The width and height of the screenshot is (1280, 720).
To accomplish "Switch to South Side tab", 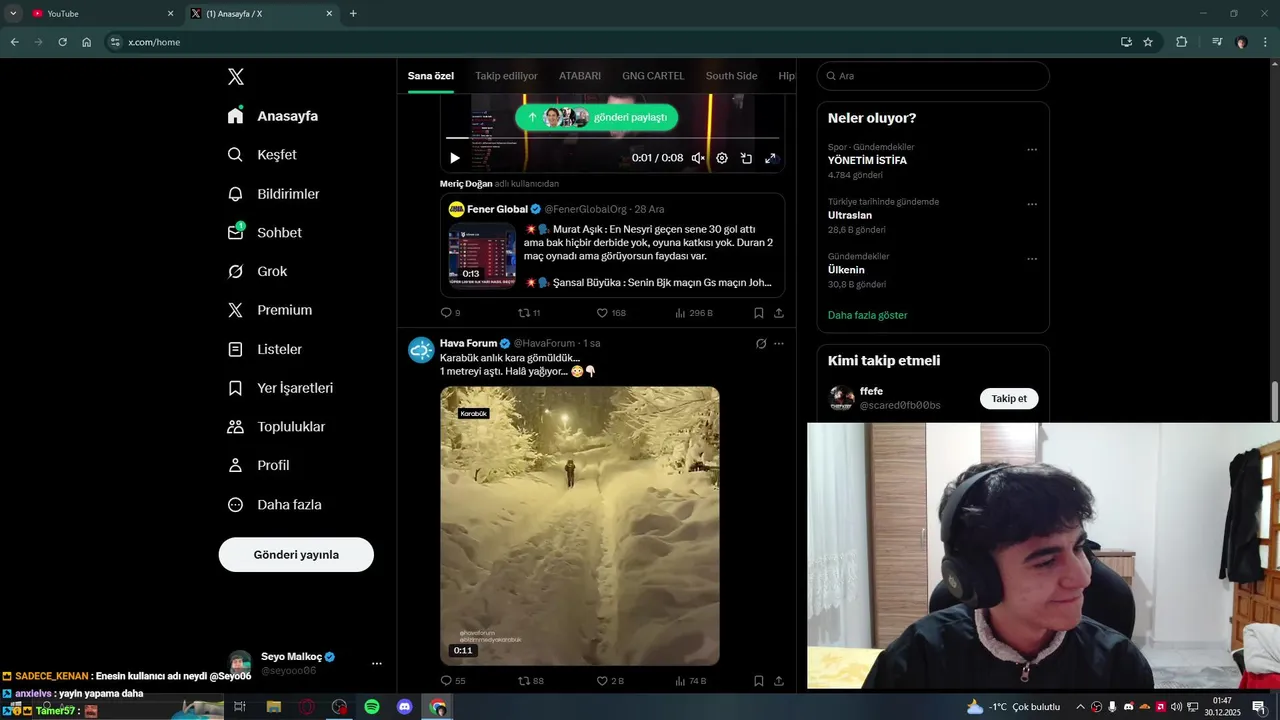I will tap(731, 76).
